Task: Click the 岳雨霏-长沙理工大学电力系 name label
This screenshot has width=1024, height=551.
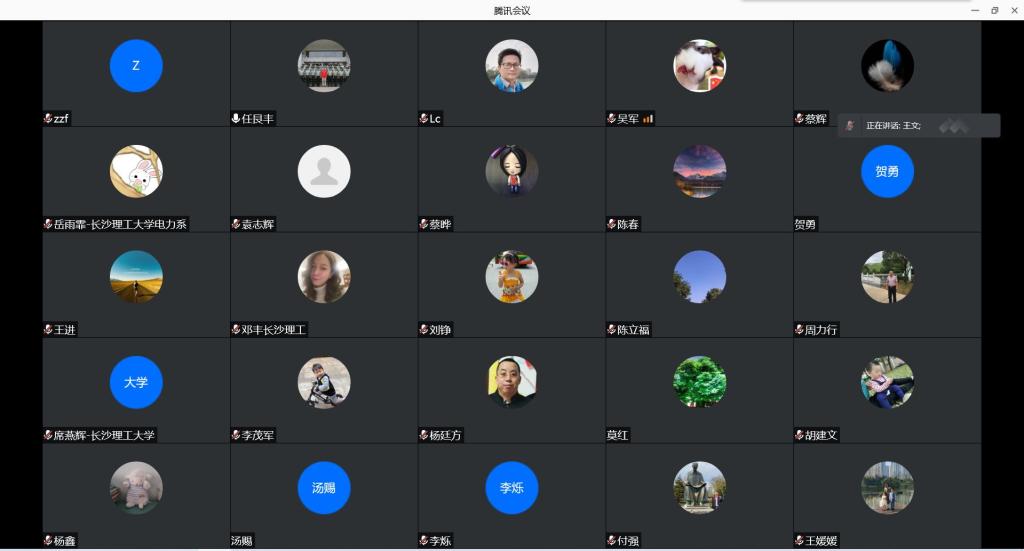Action: [x=120, y=225]
